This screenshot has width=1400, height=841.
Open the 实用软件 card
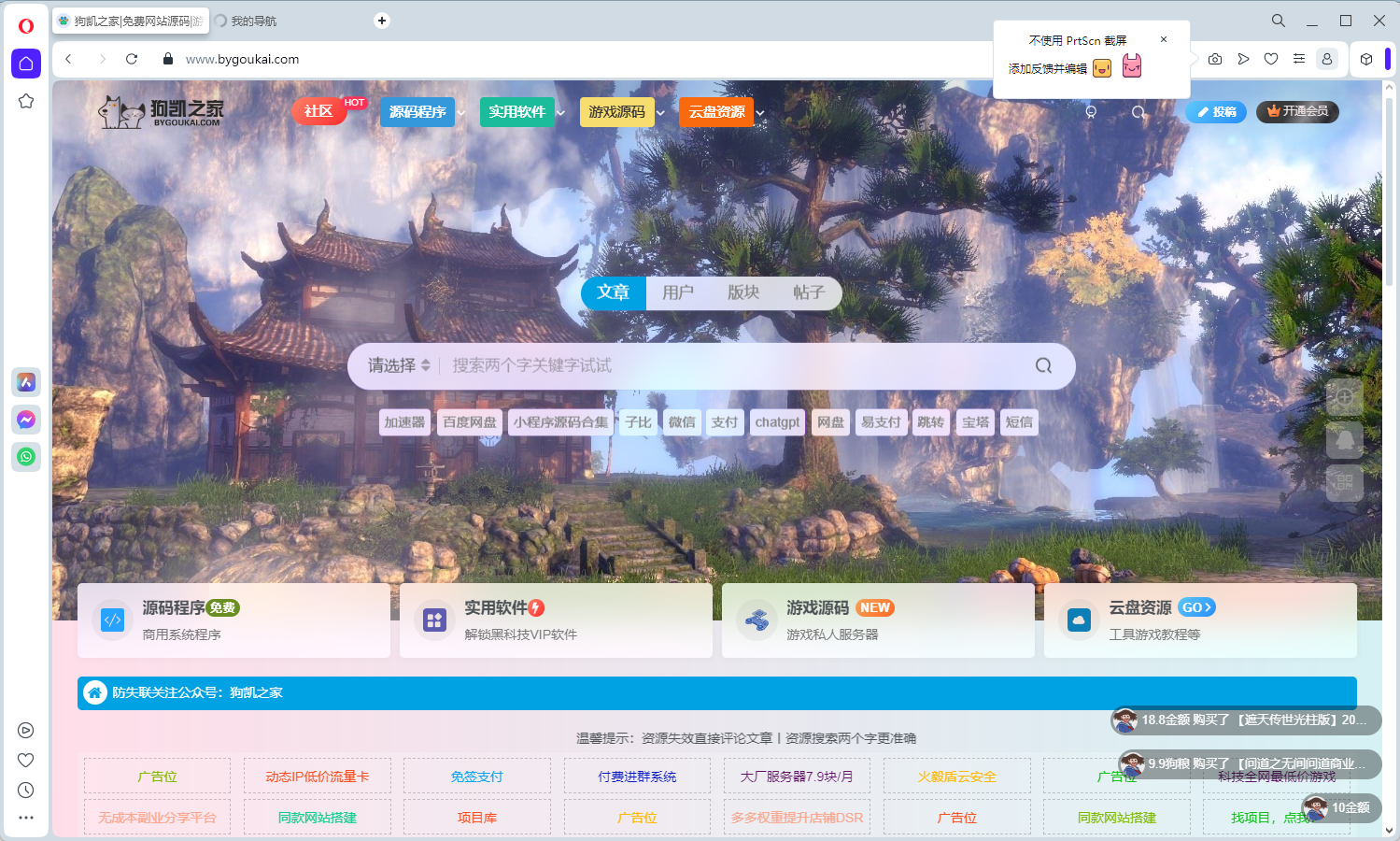point(556,620)
